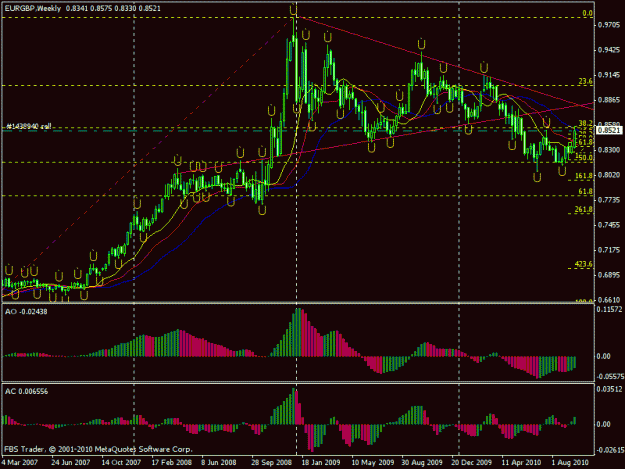Click the FBS Trader MetaQuotes copyright text
The width and height of the screenshot is (625, 469).
98,449
